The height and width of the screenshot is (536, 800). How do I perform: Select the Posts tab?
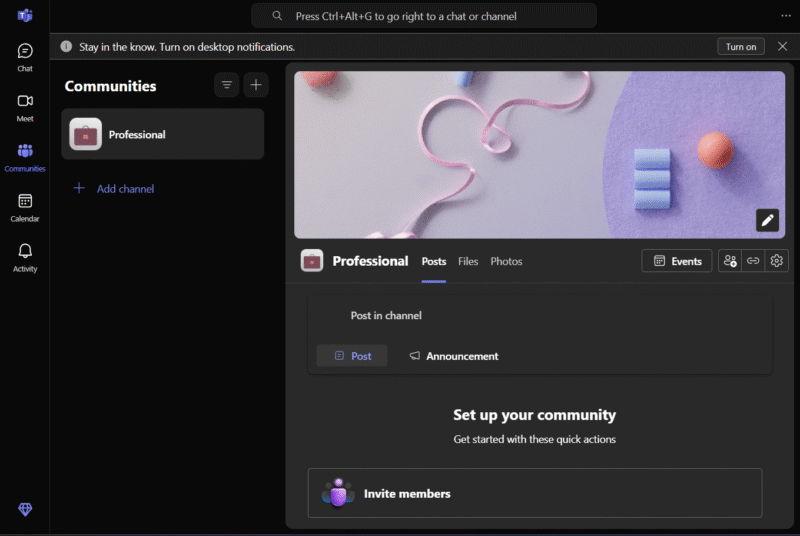434,261
